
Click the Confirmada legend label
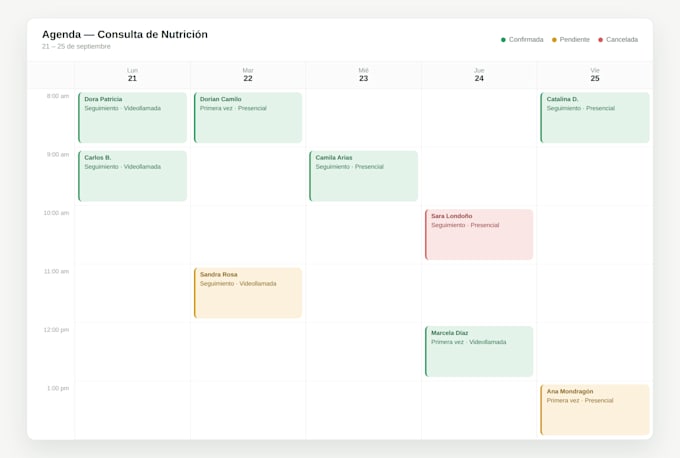[x=526, y=39]
